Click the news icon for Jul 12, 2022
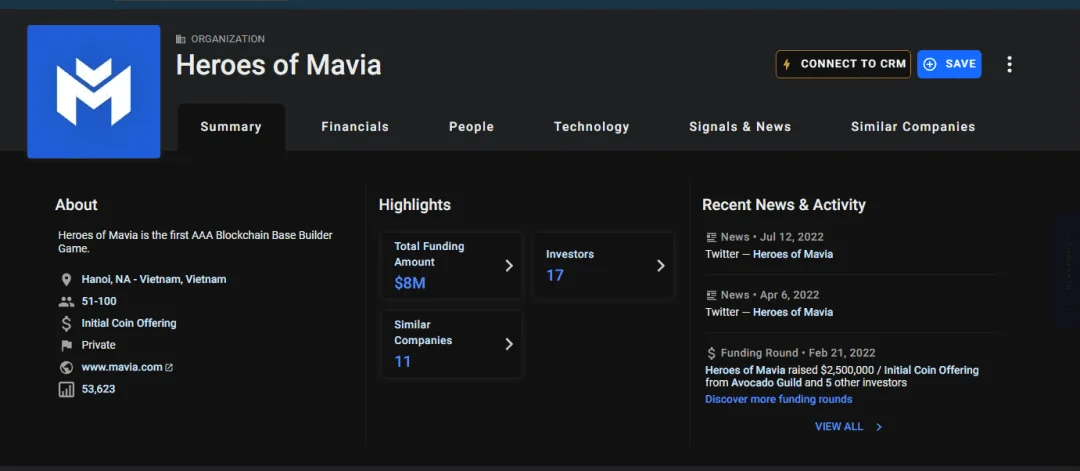The image size is (1080, 471). [712, 237]
